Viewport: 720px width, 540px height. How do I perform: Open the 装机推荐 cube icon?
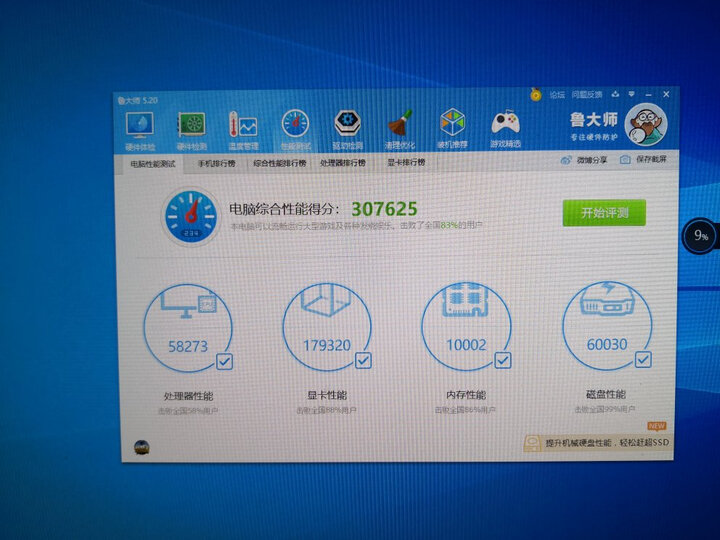point(452,129)
